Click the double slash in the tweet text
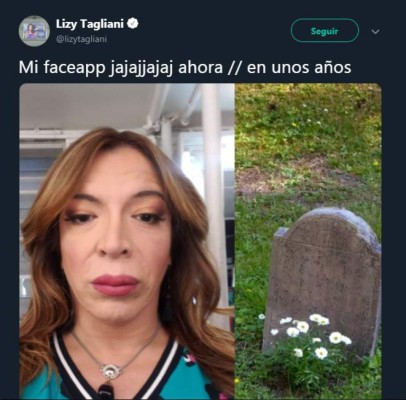The height and width of the screenshot is (400, 406). click(x=235, y=67)
